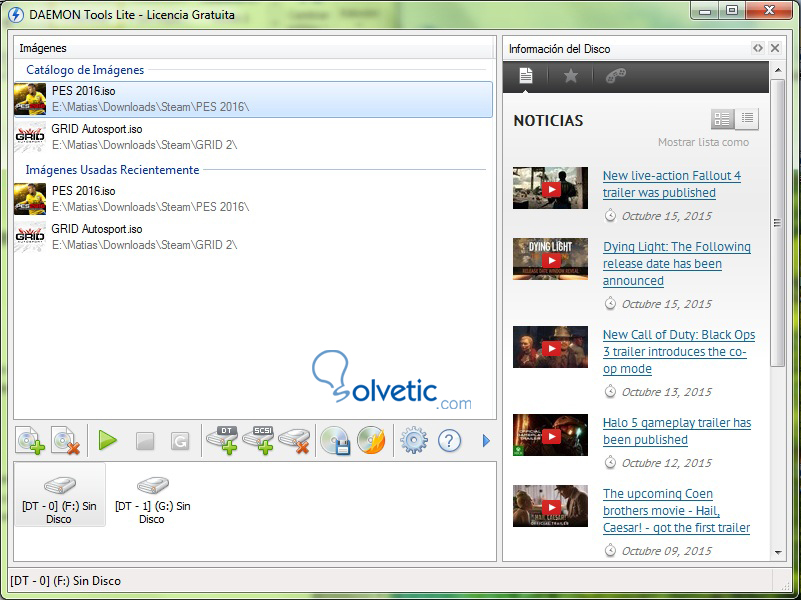The image size is (801, 600).
Task: Click the Catálogo de Imágenes group header
Action: click(x=85, y=70)
